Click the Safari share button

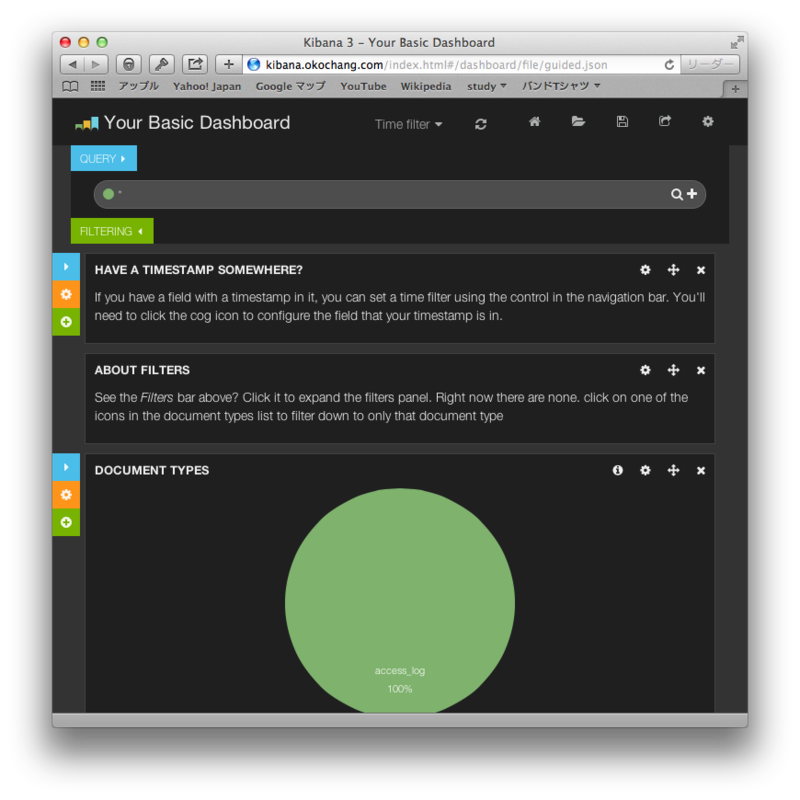click(x=195, y=64)
